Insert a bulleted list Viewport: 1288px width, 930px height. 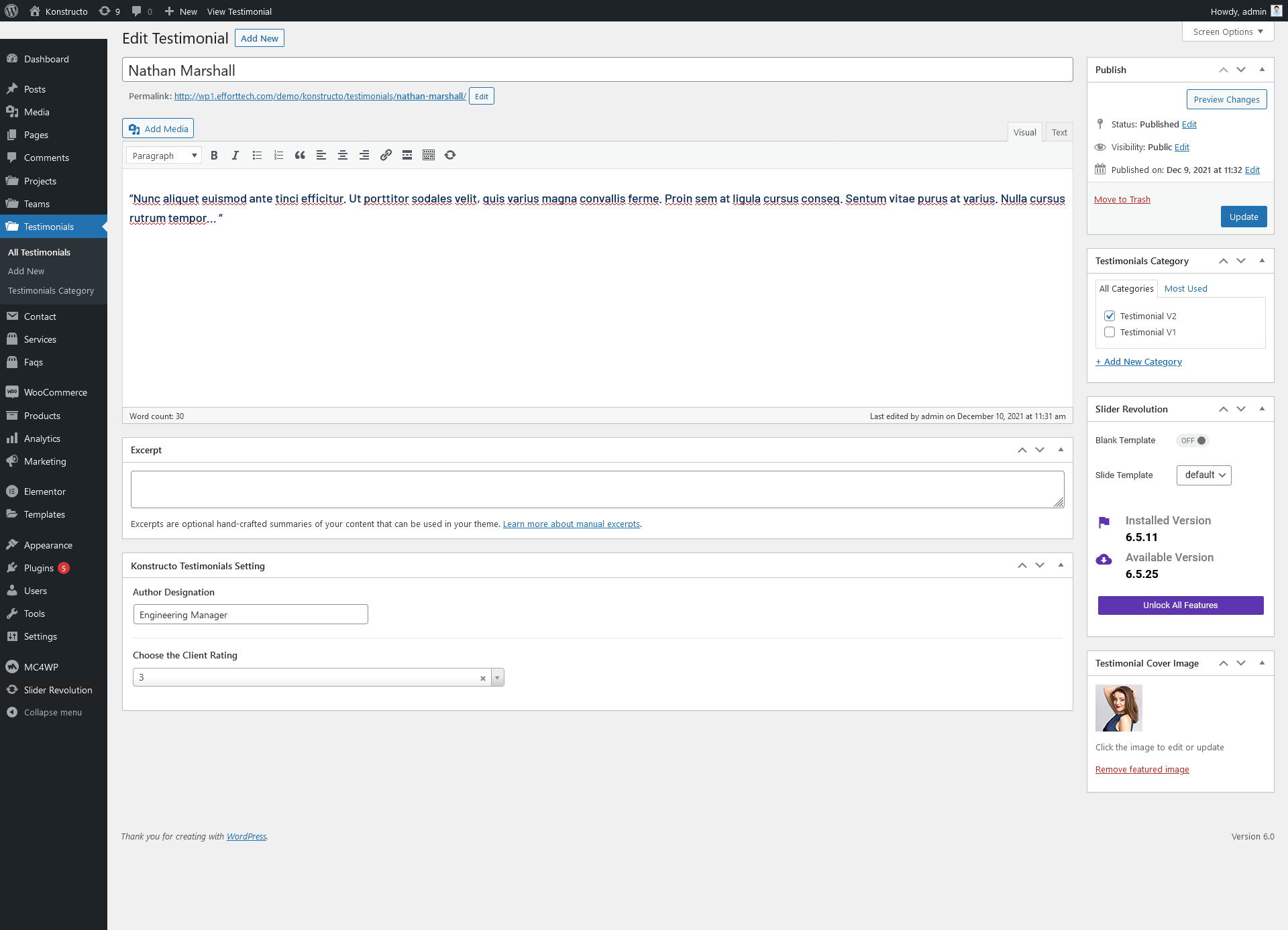pyautogui.click(x=257, y=156)
